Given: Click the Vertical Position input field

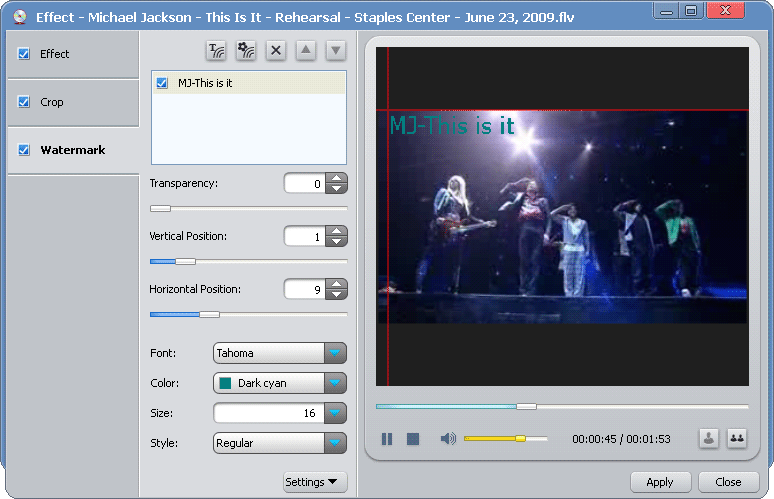Looking at the screenshot, I should click(305, 236).
